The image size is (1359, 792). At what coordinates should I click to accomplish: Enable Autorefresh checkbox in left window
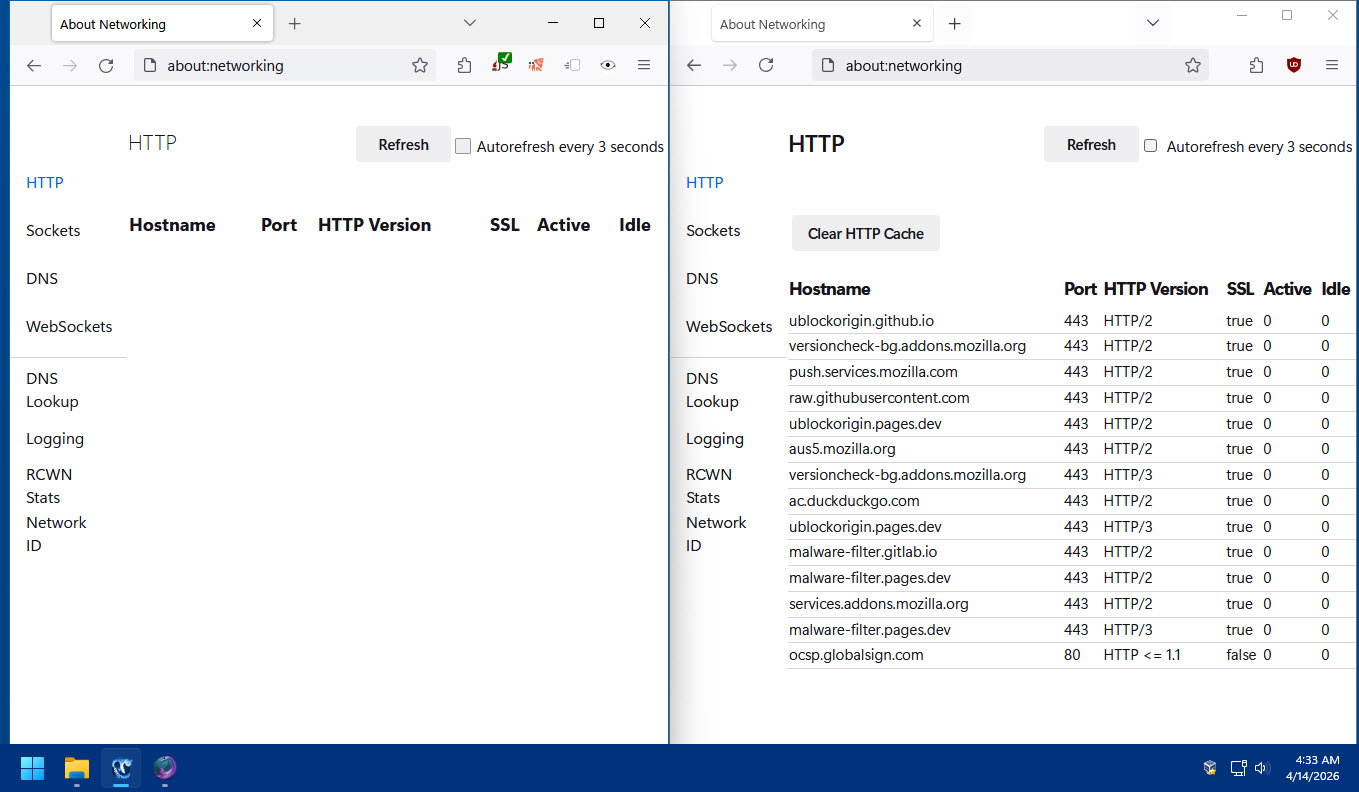(x=463, y=146)
